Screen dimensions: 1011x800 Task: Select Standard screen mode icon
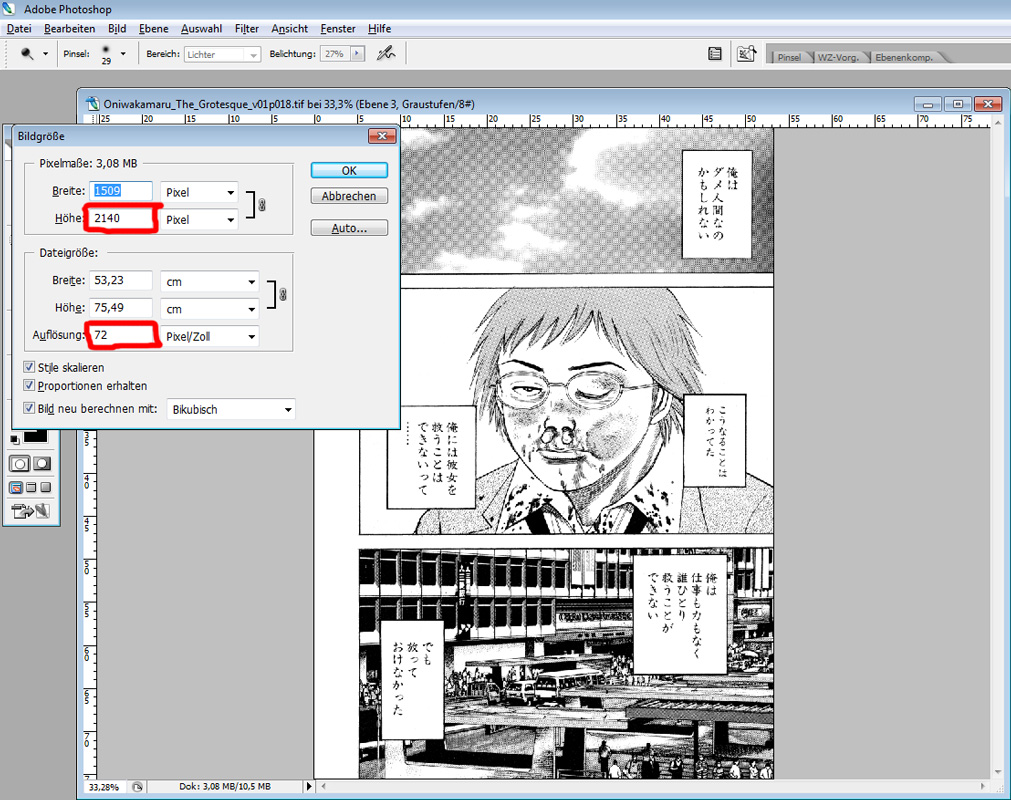tap(16, 487)
